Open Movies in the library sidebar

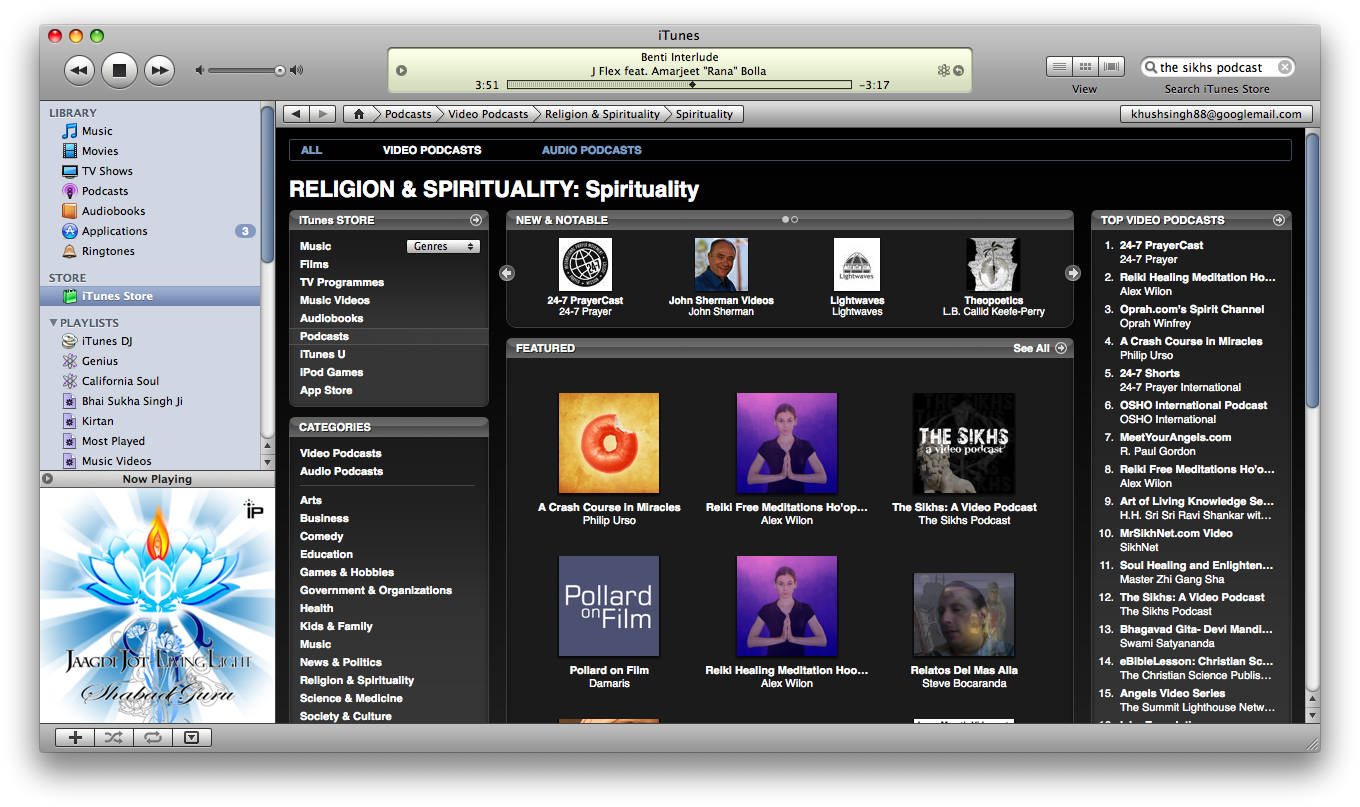pos(100,151)
